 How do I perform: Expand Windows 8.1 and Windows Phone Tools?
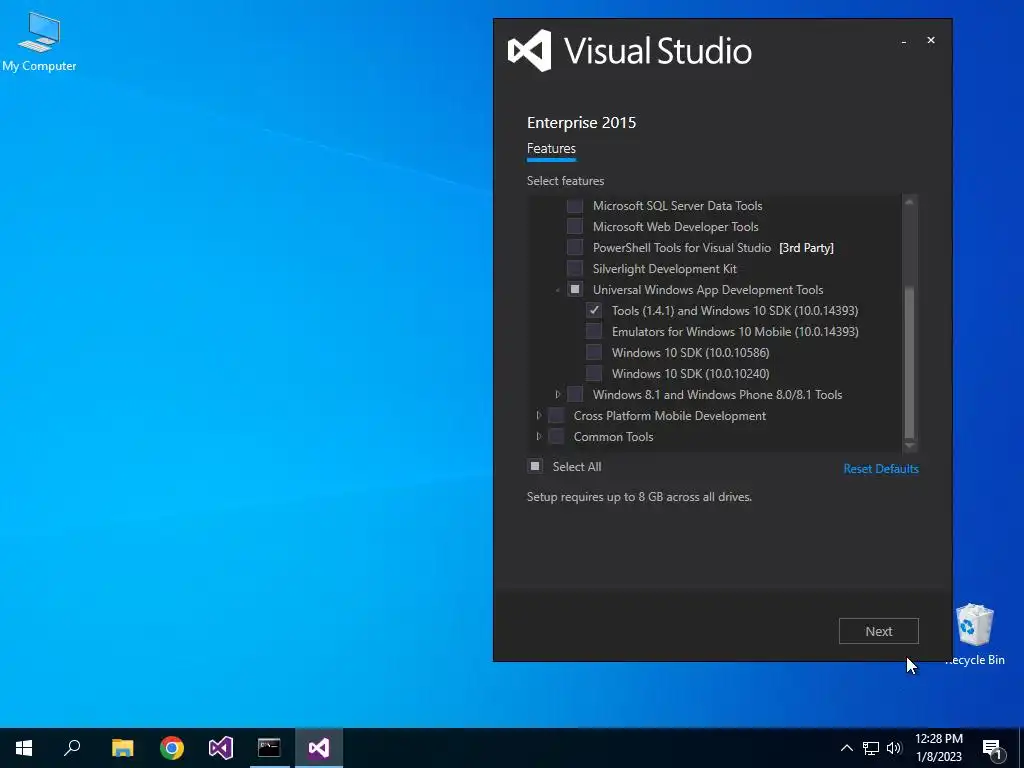click(x=558, y=394)
